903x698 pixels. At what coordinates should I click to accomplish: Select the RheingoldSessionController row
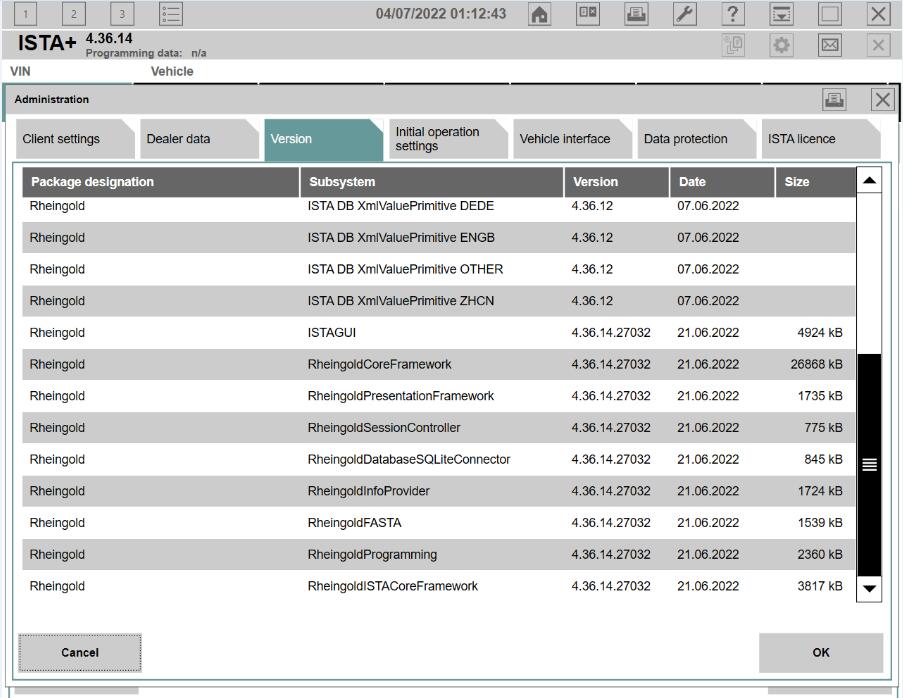pyautogui.click(x=439, y=427)
